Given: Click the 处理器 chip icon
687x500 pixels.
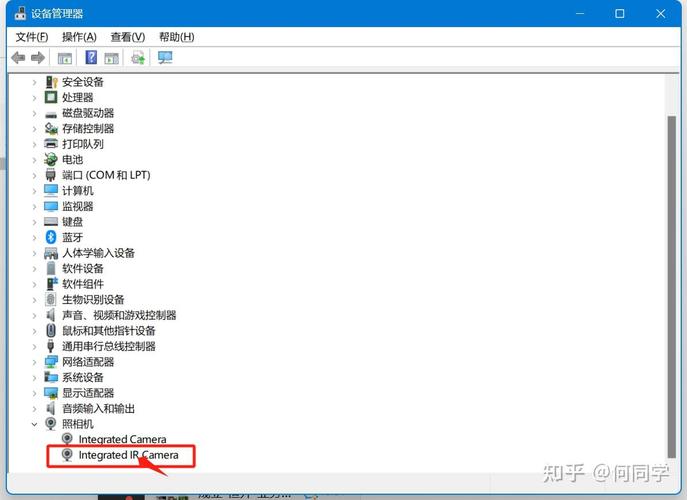Looking at the screenshot, I should click(51, 97).
